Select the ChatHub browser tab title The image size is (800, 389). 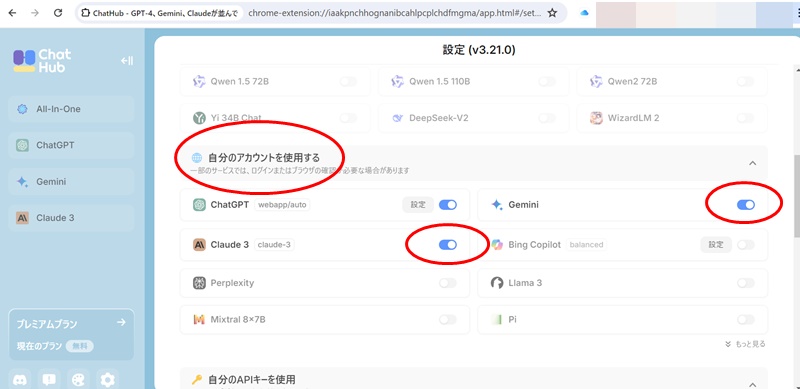click(x=165, y=13)
